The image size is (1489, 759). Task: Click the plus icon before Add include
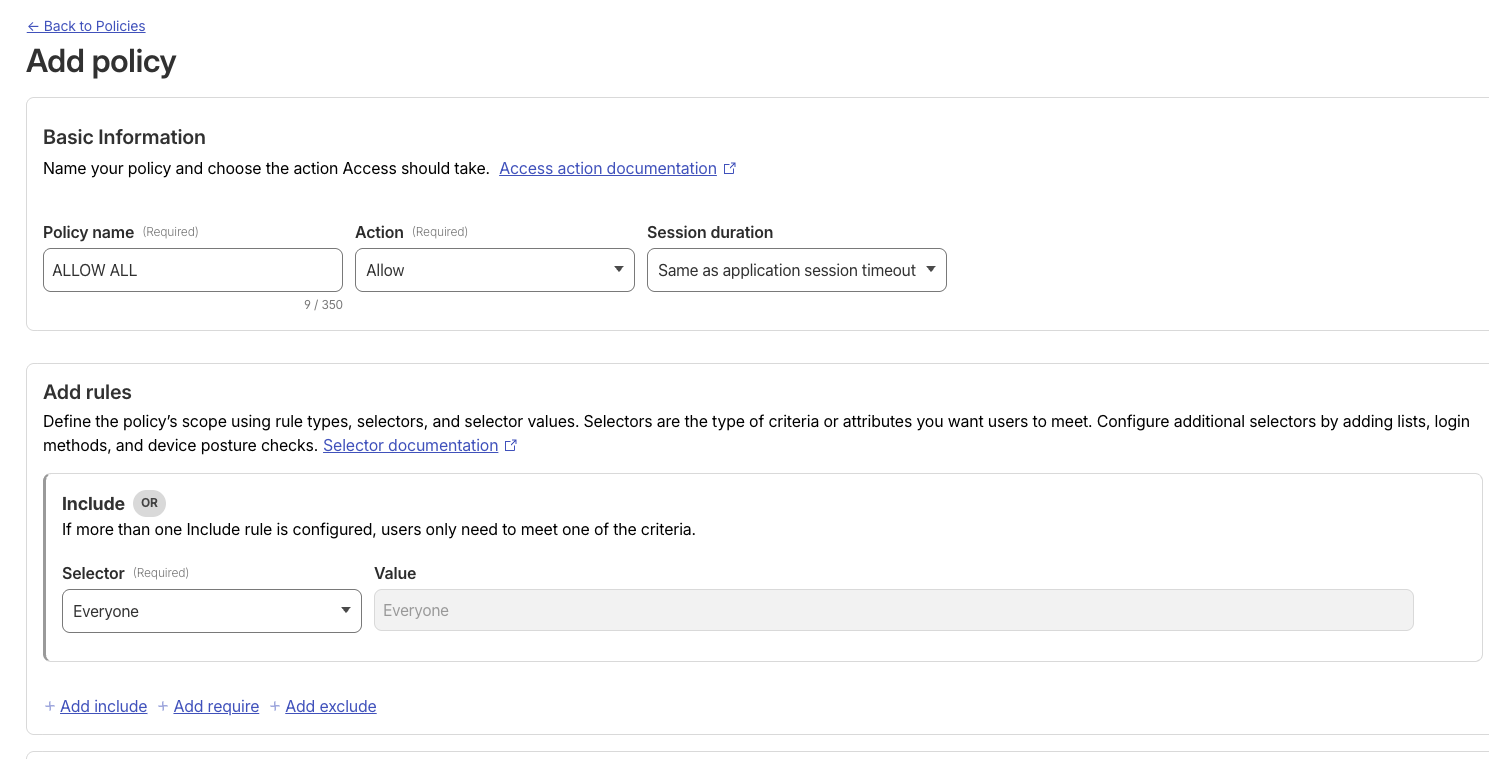(x=50, y=706)
